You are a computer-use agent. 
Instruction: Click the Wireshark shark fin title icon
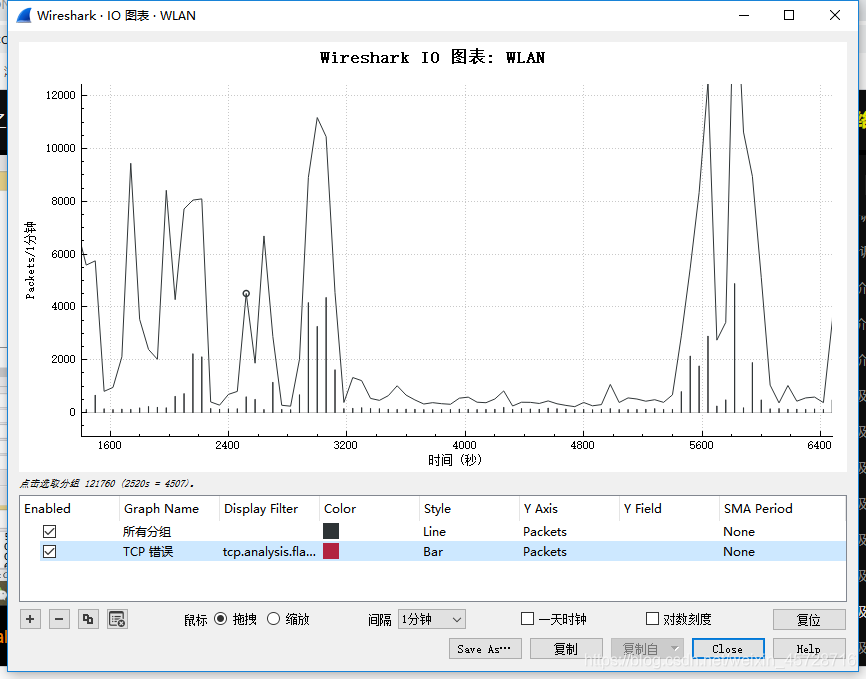coord(24,15)
